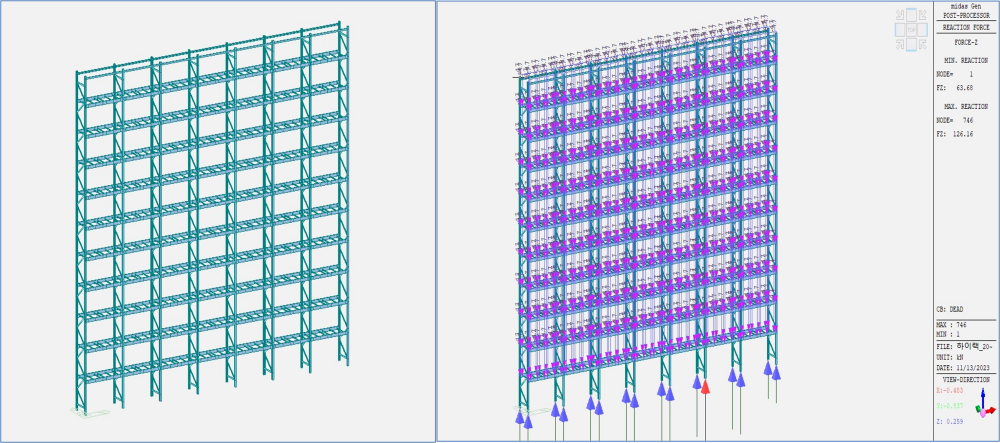The width and height of the screenshot is (1000, 443).
Task: Click the 'FILE:' name entry
Action: pyautogui.click(x=964, y=347)
